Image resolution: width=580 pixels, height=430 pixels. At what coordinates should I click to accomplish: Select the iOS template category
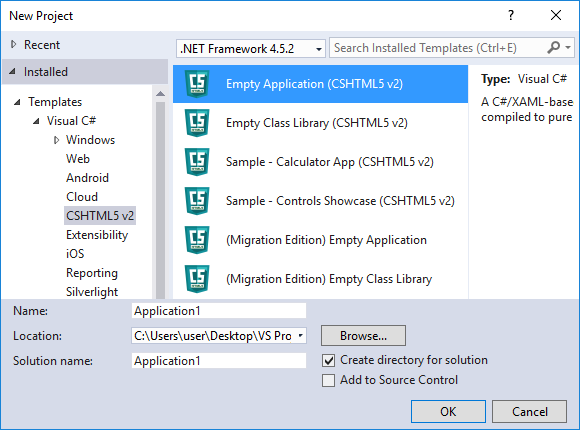(75, 254)
